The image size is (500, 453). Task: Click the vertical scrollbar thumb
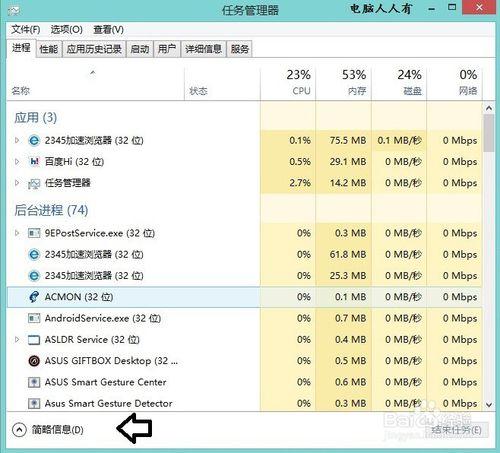pos(489,133)
